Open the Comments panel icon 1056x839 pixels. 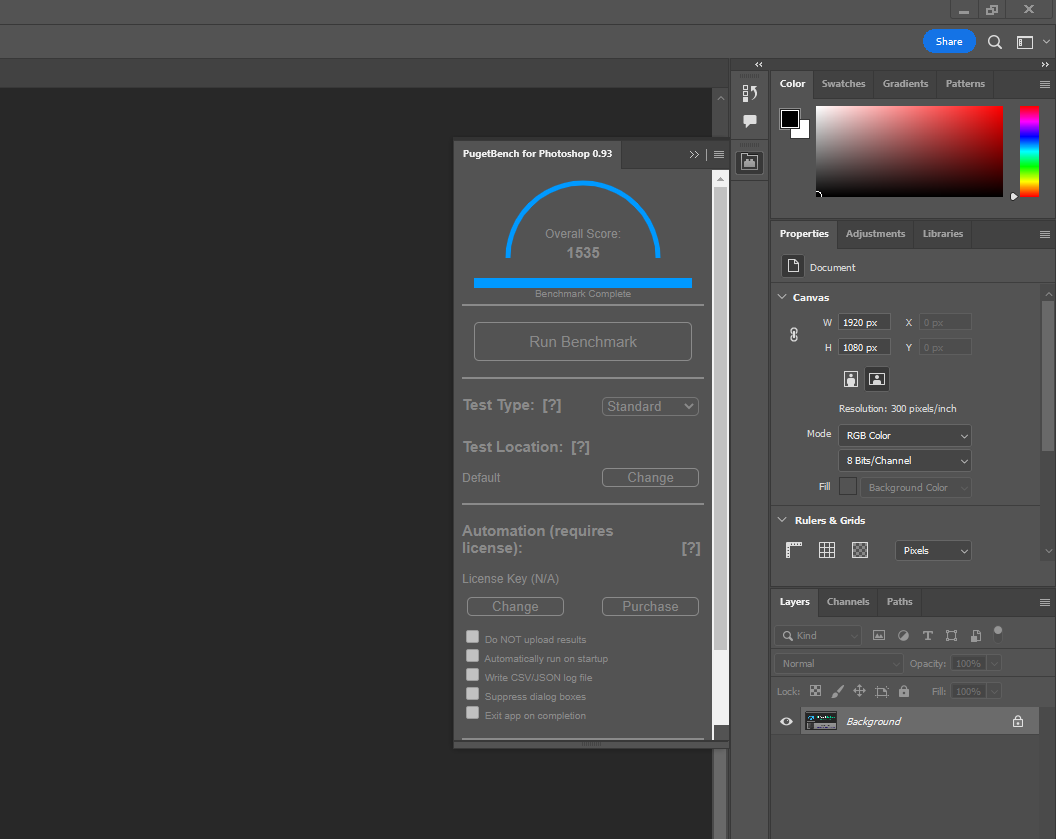[750, 121]
